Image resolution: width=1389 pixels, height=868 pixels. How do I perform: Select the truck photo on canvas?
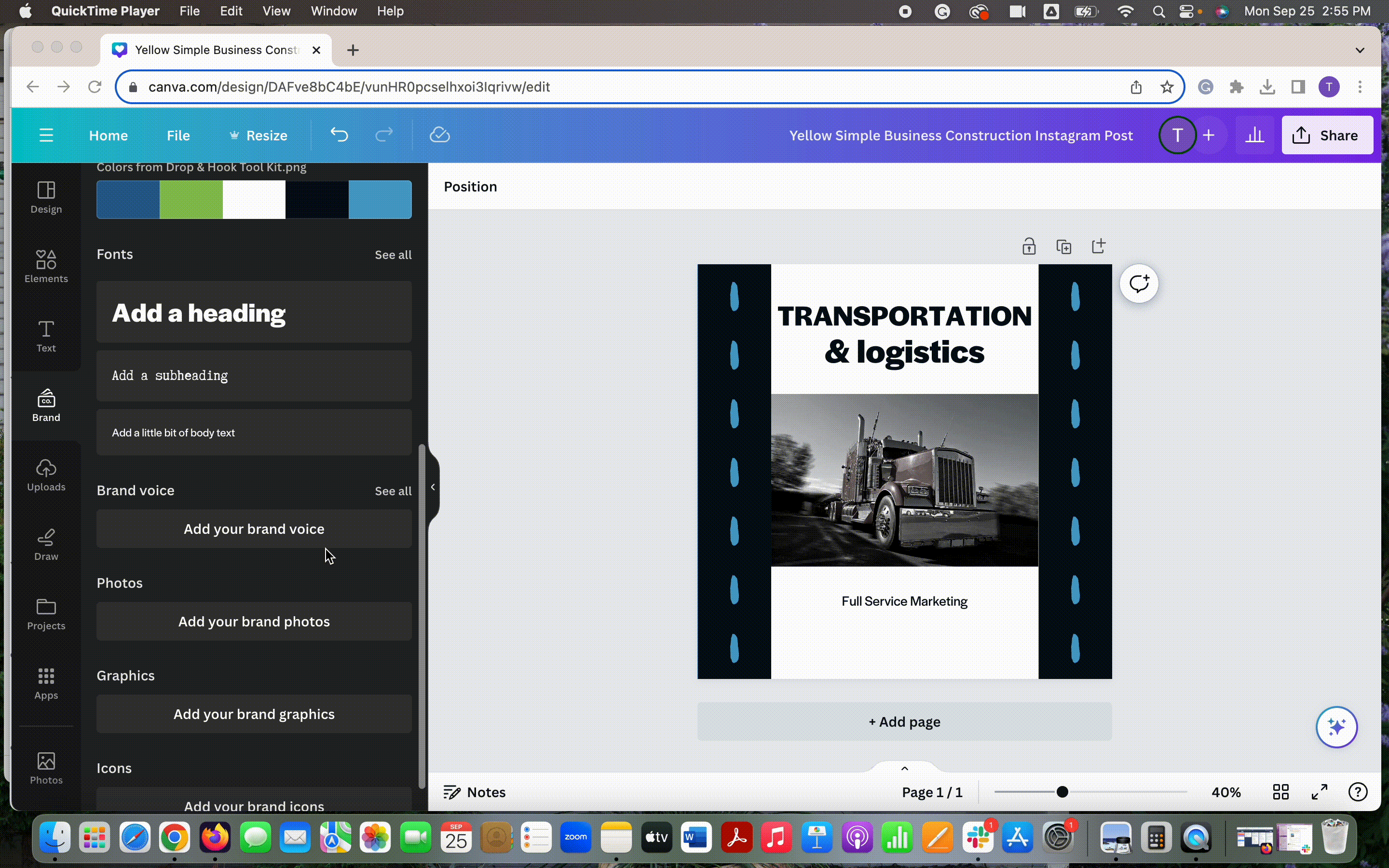[x=904, y=480]
